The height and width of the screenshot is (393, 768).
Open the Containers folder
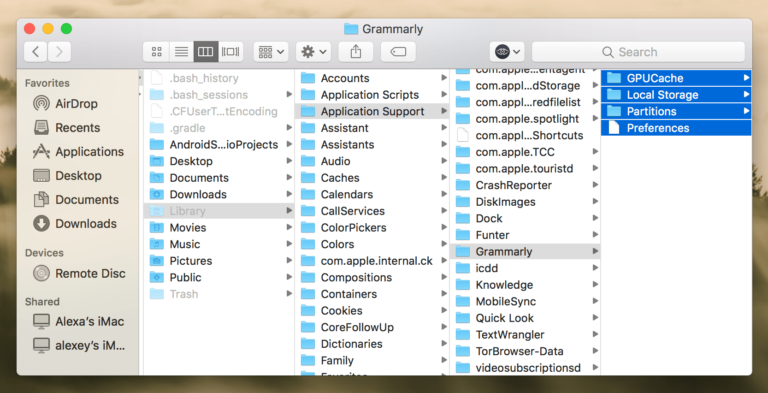372,295
